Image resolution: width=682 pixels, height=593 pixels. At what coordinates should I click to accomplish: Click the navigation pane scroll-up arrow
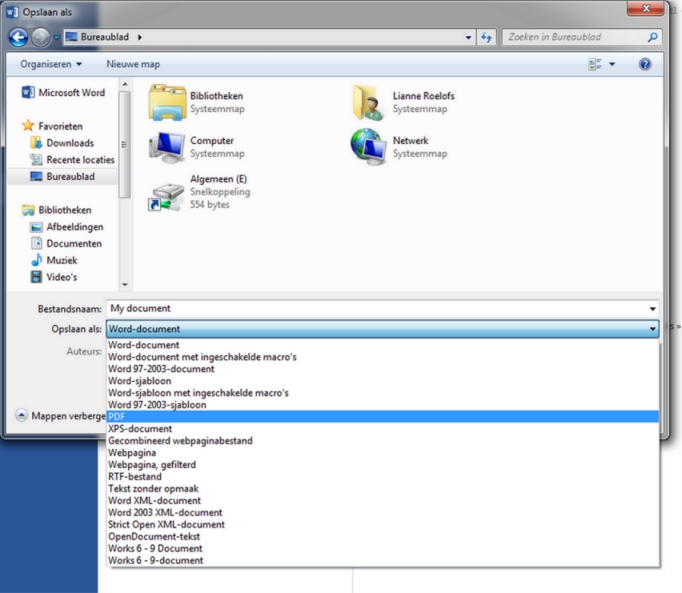pyautogui.click(x=125, y=84)
